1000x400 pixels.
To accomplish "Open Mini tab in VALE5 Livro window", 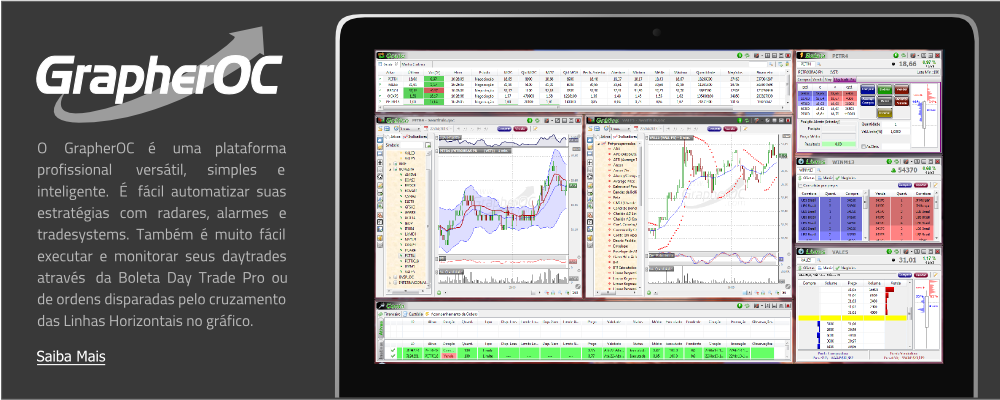I will tap(825, 268).
